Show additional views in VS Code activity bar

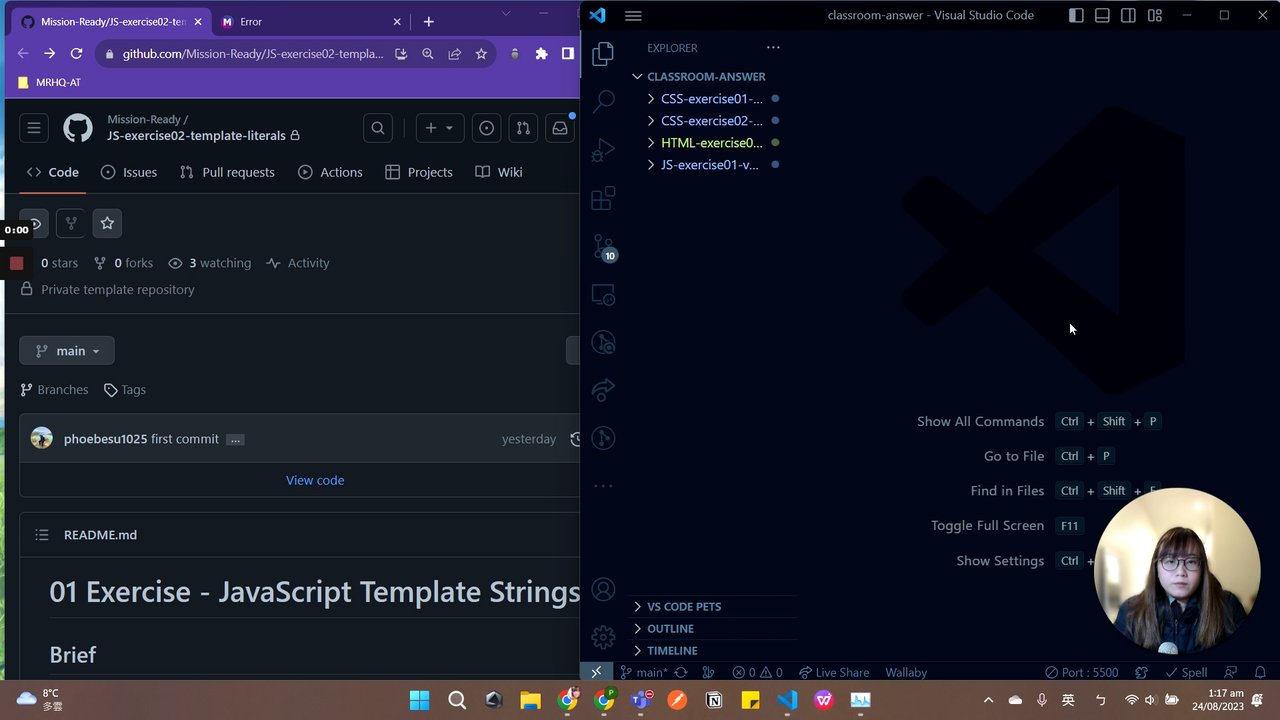[x=603, y=486]
